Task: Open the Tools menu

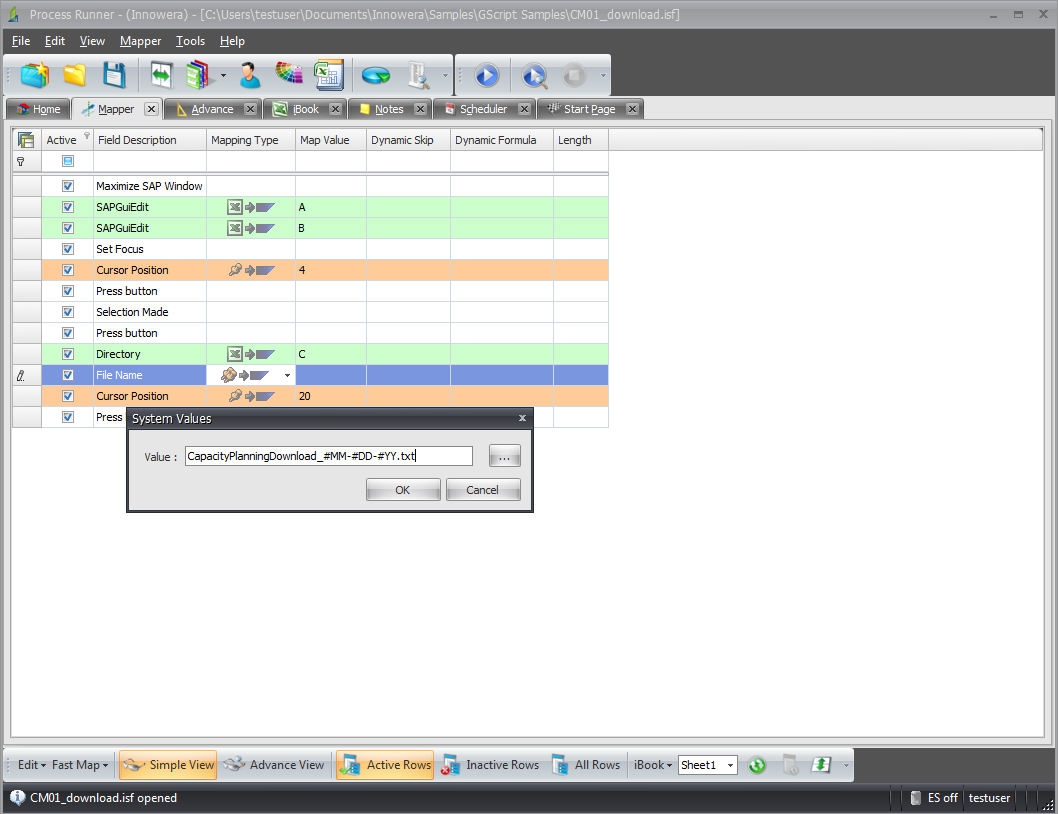Action: click(190, 41)
